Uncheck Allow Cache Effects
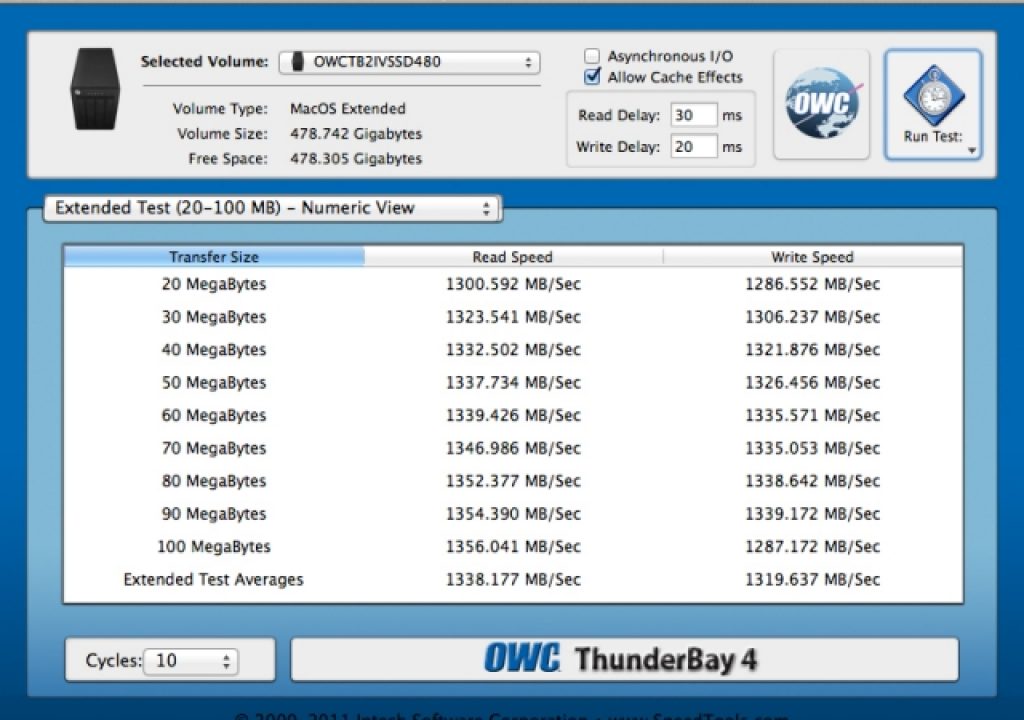Screen dimensions: 1024x720 592,77
